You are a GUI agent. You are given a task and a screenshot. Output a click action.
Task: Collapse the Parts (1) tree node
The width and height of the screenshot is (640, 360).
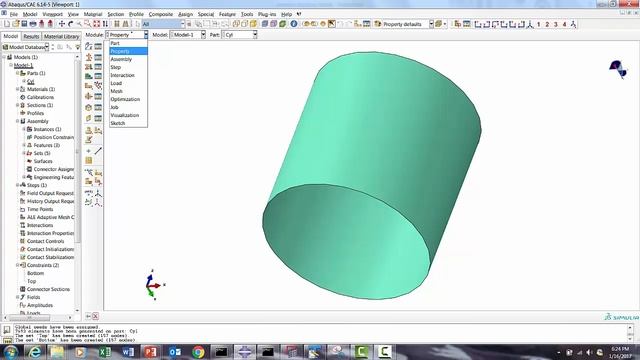coord(18,73)
